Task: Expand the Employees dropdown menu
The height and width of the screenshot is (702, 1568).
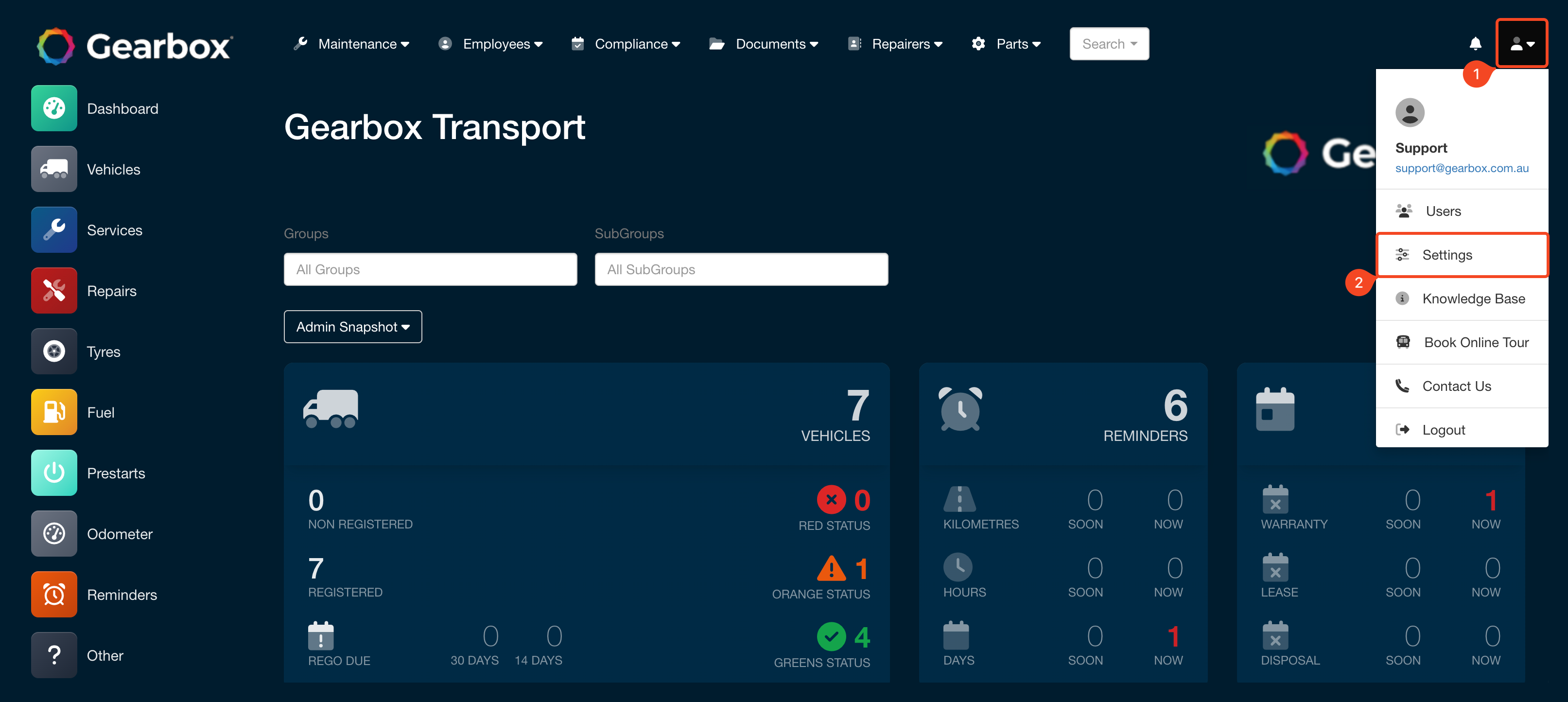Action: [490, 44]
